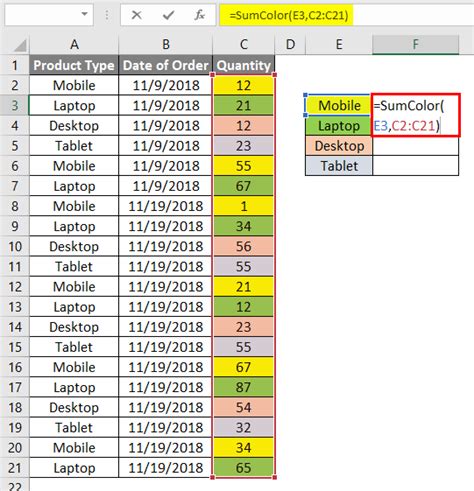474x491 pixels.
Task: Select quantity cell with value 56
Action: (x=244, y=247)
